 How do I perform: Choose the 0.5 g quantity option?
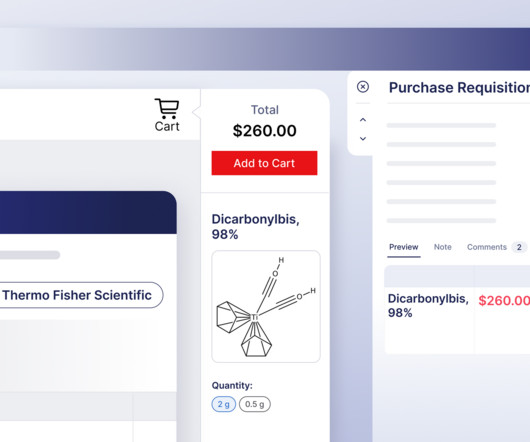point(255,404)
